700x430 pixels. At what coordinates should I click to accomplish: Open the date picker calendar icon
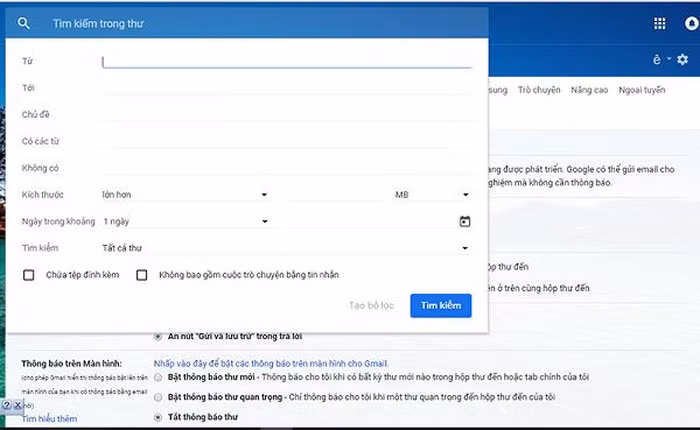point(464,221)
